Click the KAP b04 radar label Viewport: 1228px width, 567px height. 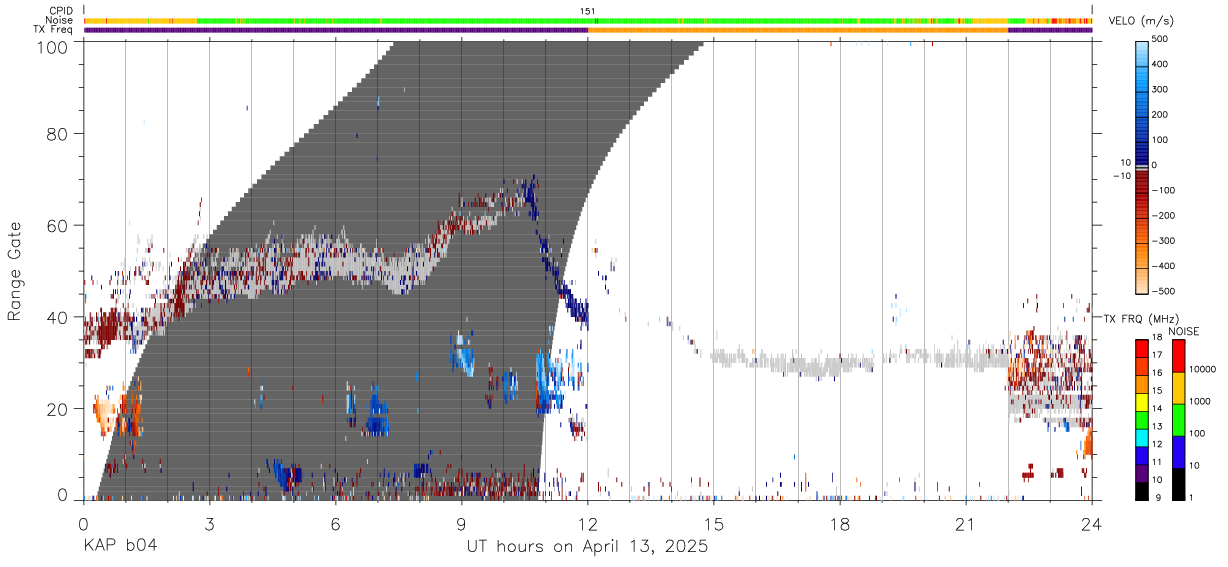pyautogui.click(x=119, y=546)
